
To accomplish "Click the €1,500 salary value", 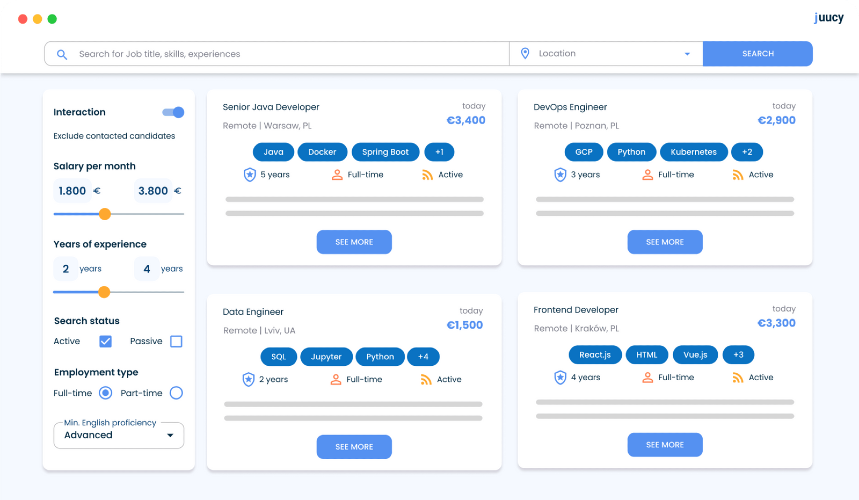I will coord(465,325).
